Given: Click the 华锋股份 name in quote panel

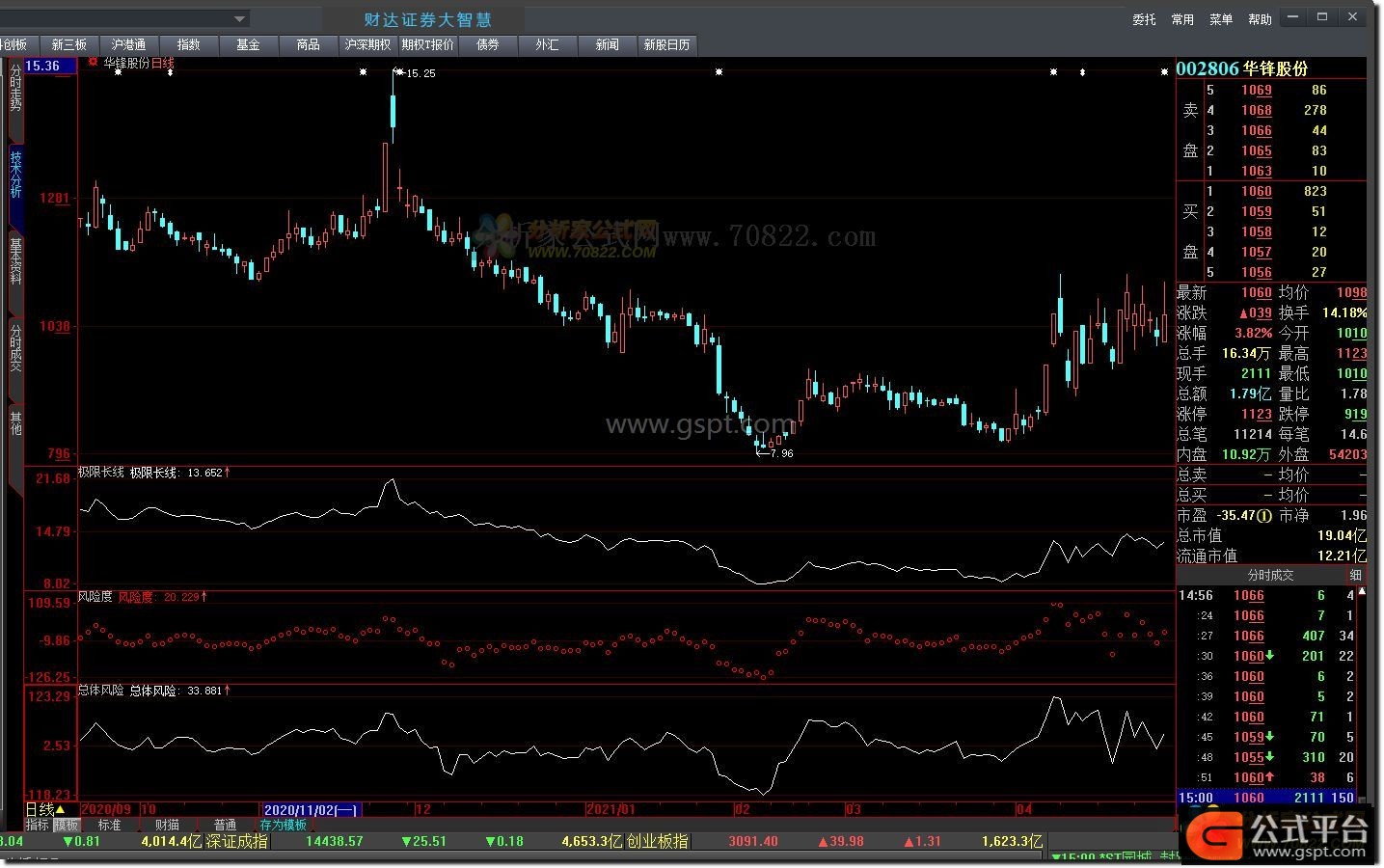Looking at the screenshot, I should point(1275,68).
